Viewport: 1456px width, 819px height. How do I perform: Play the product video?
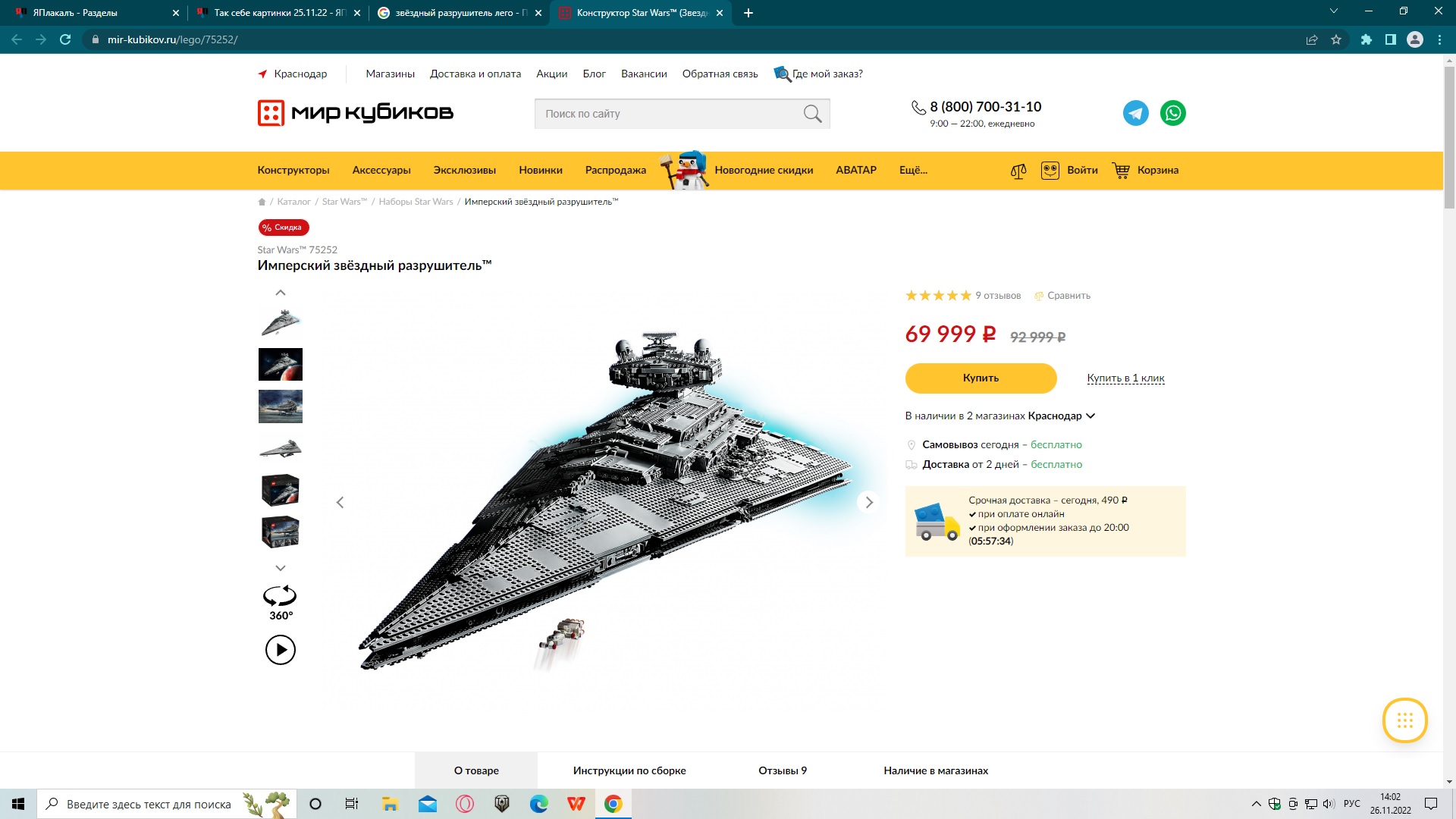tap(281, 650)
